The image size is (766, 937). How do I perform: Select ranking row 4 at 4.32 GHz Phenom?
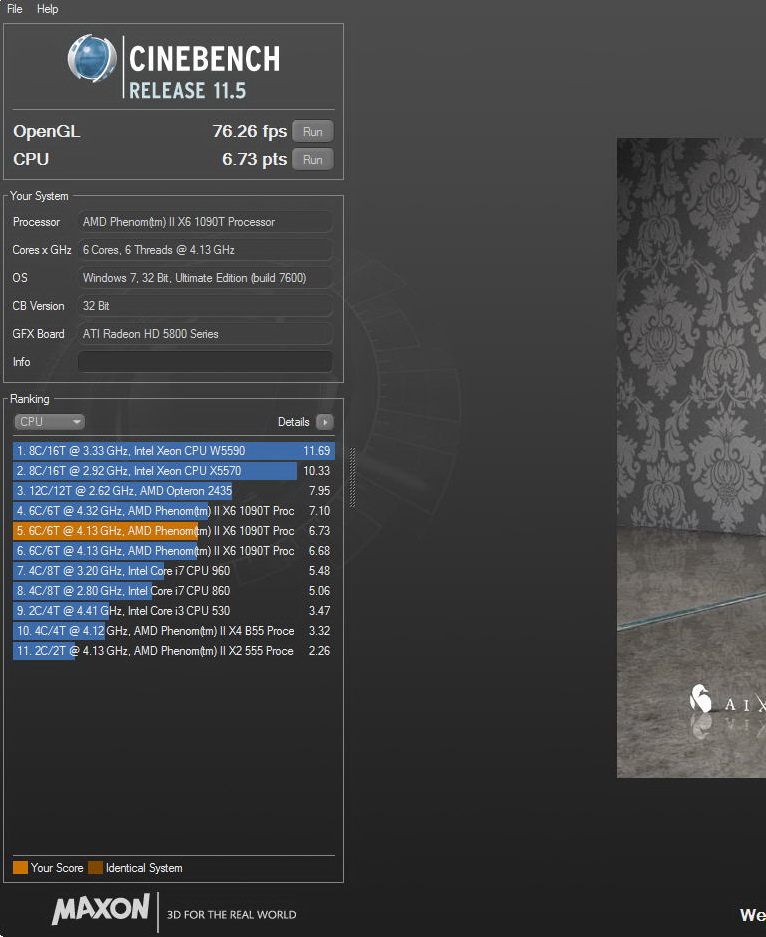point(173,511)
